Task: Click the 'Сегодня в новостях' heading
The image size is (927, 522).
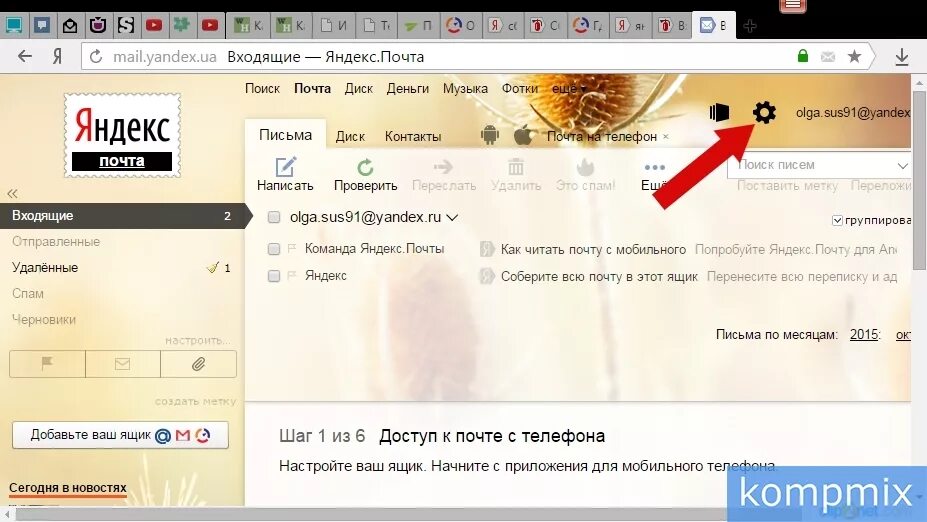Action: [x=68, y=488]
